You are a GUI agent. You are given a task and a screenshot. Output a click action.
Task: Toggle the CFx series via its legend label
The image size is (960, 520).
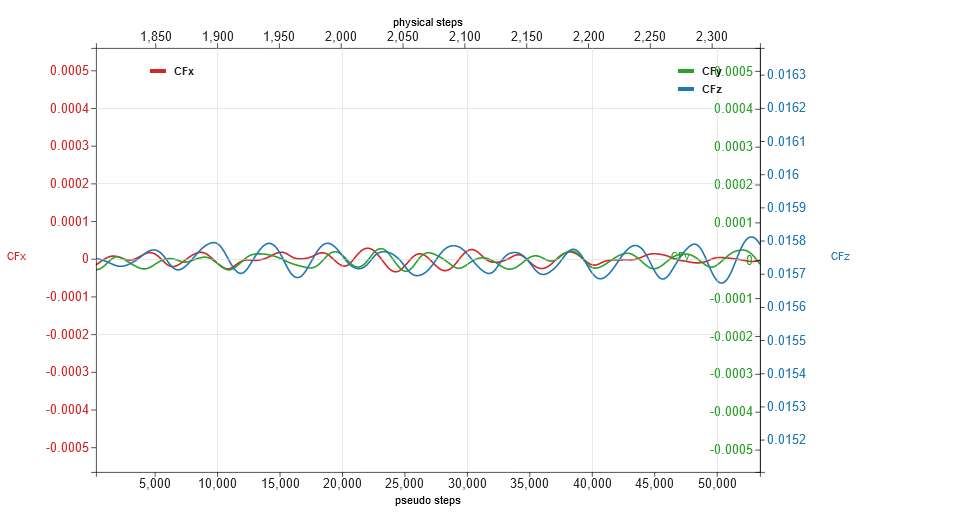tap(184, 71)
